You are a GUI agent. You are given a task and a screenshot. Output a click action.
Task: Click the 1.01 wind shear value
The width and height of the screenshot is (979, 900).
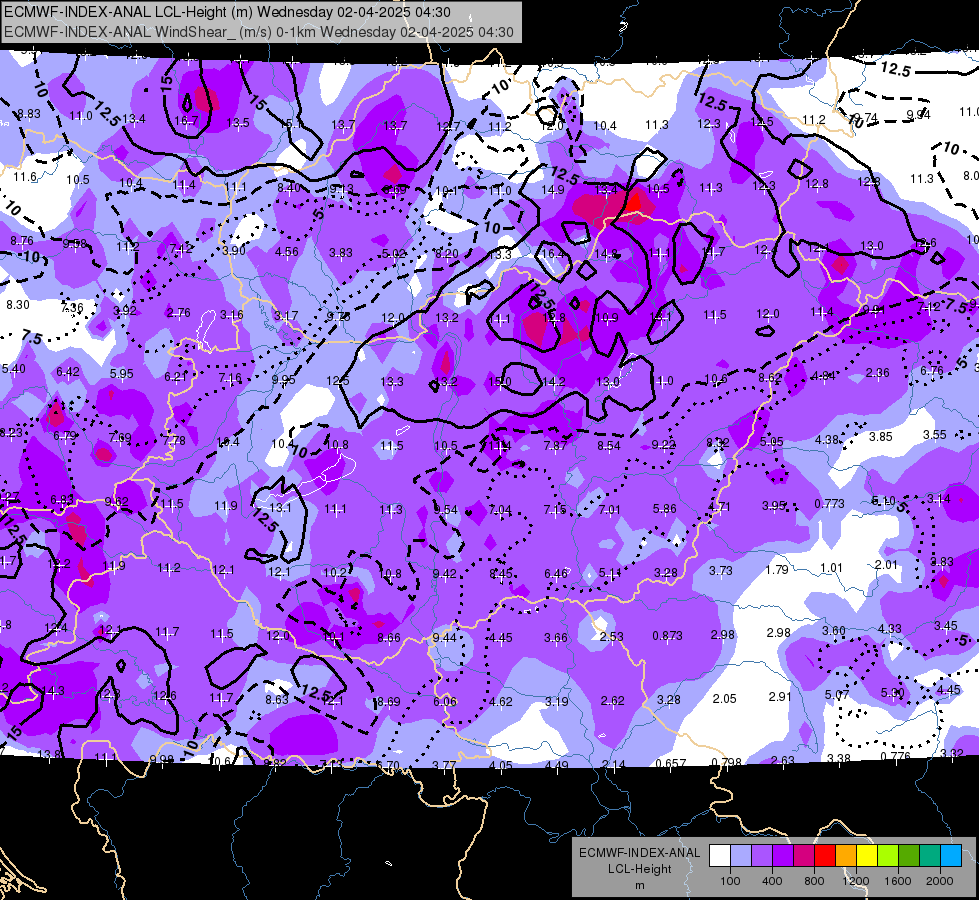[831, 568]
